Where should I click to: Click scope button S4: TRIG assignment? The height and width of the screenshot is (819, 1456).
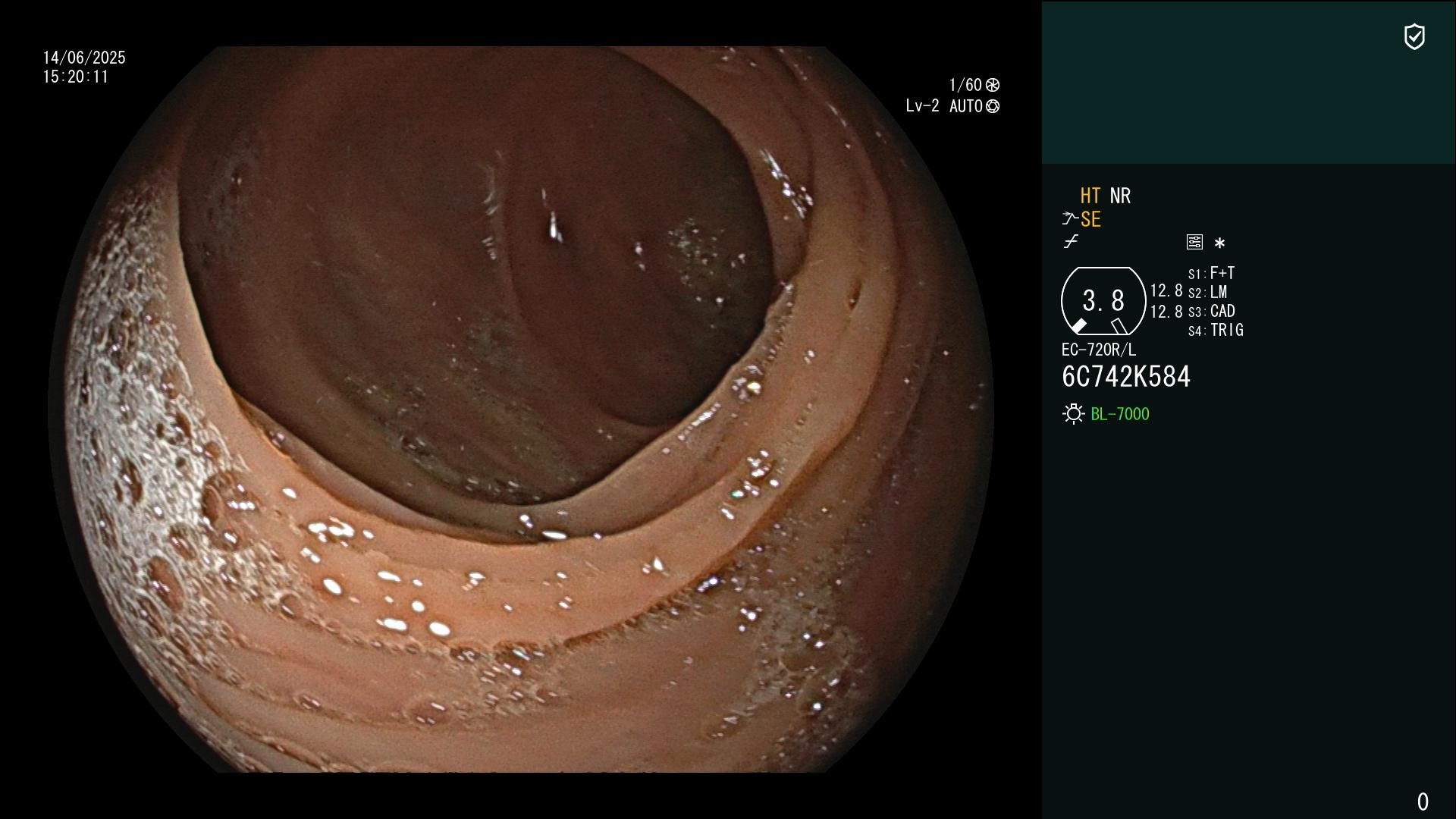click(x=1216, y=330)
